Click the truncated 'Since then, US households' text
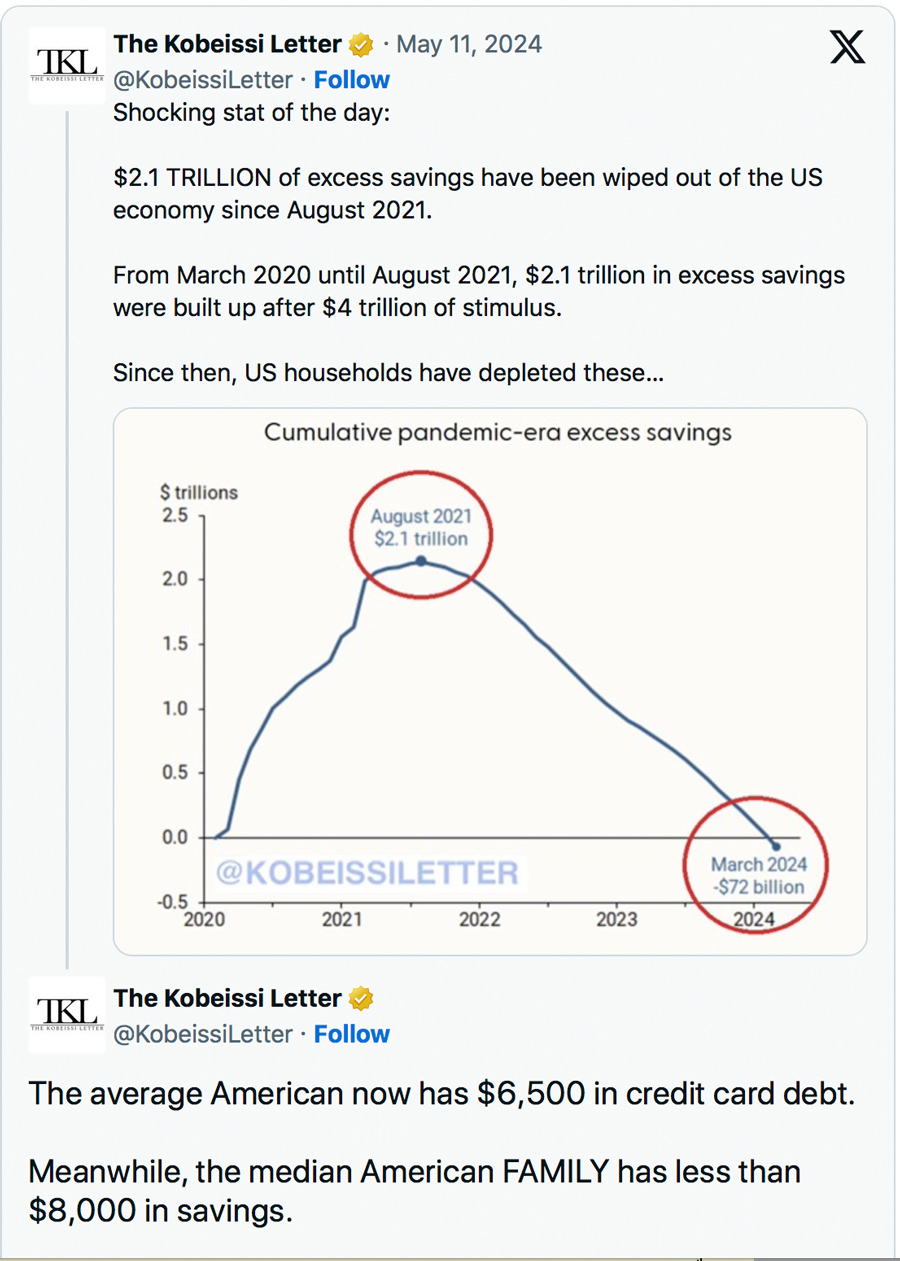This screenshot has height=1261, width=900. pos(389,373)
